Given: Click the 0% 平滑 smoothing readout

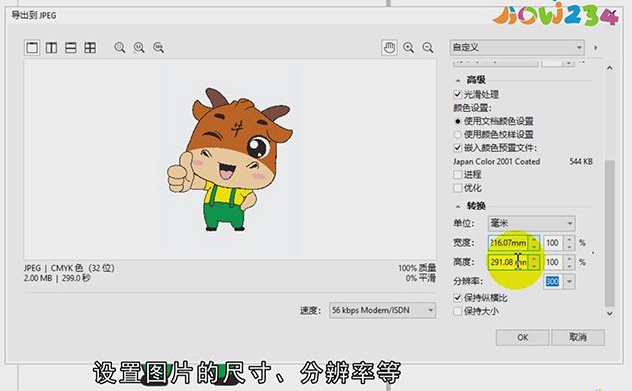Looking at the screenshot, I should tap(421, 278).
